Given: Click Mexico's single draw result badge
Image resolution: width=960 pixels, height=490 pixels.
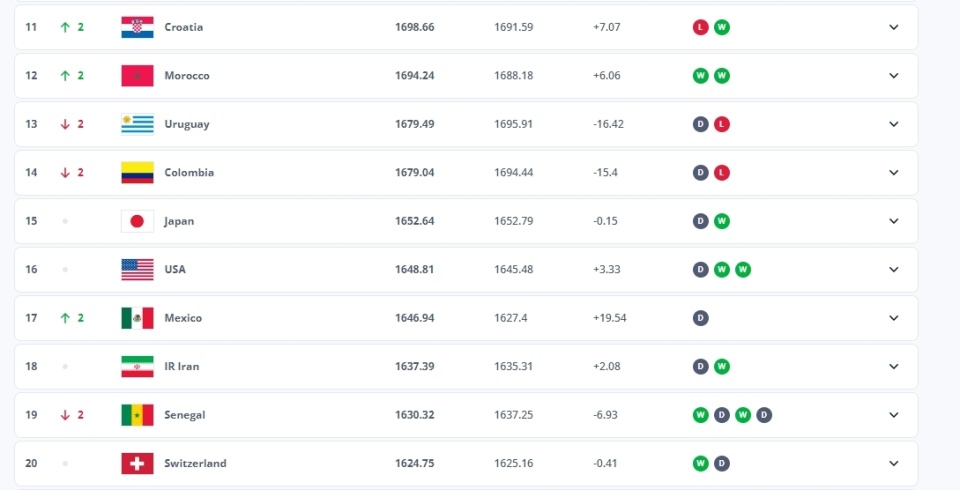Looking at the screenshot, I should tap(701, 318).
